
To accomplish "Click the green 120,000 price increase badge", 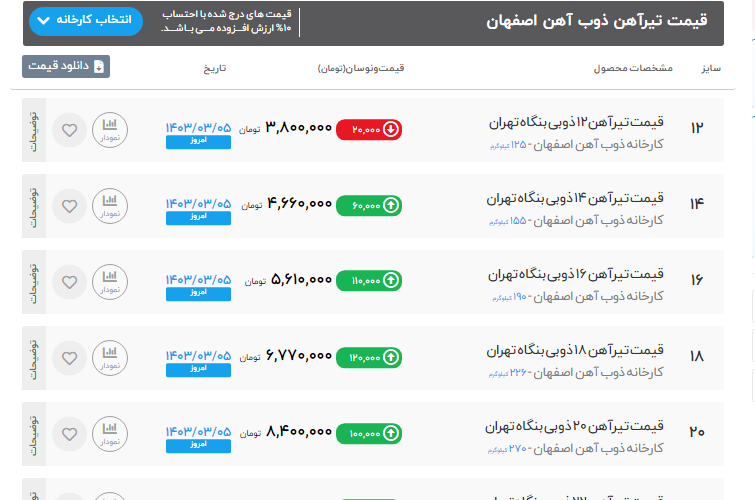I will (x=369, y=356).
